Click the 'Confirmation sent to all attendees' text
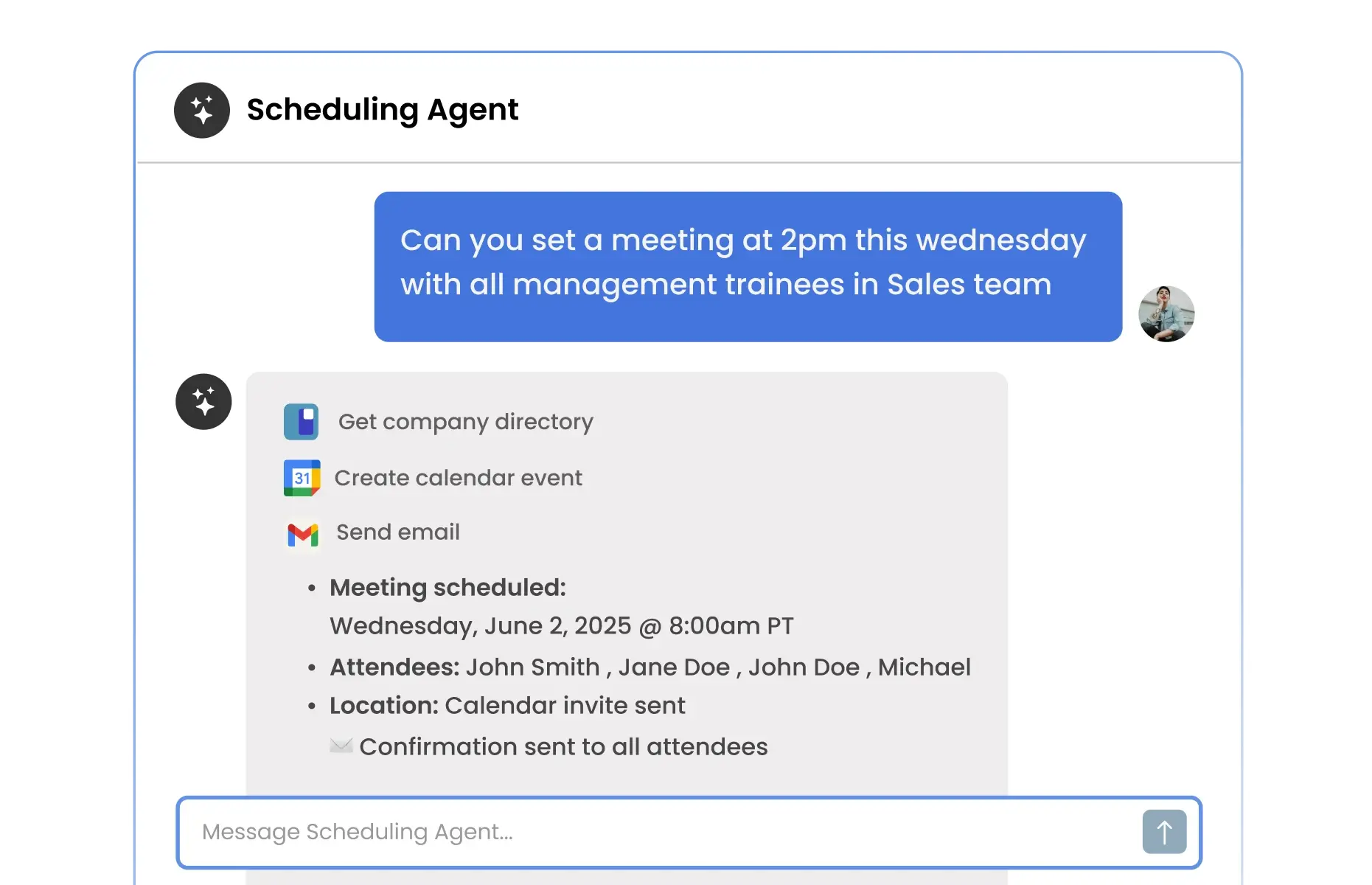Viewport: 1372px width, 885px height. tap(563, 746)
